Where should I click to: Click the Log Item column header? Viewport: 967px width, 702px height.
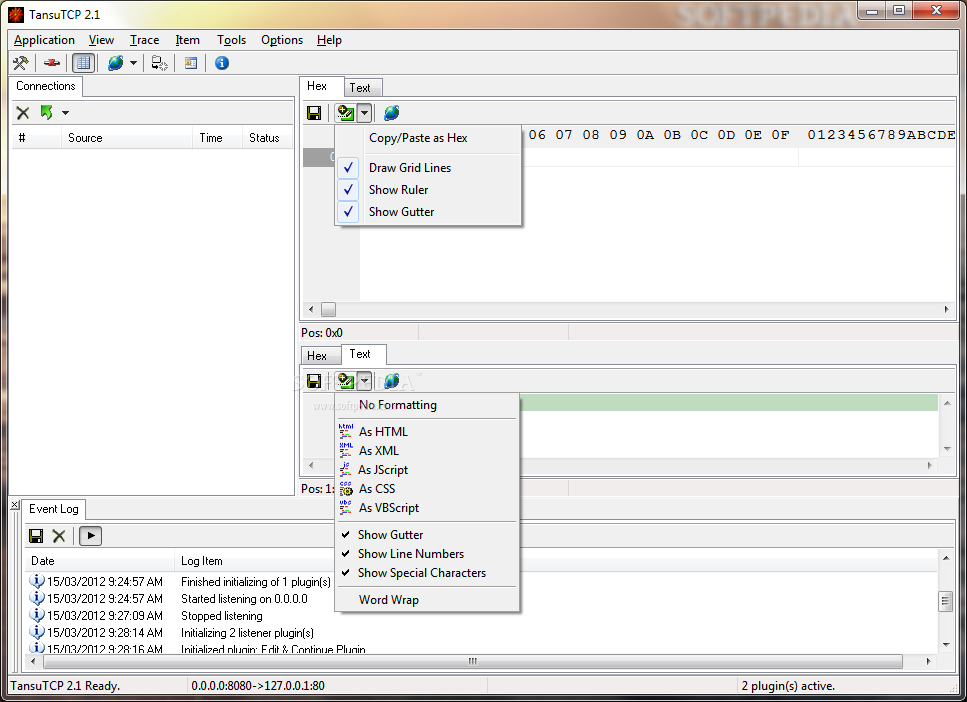click(253, 561)
